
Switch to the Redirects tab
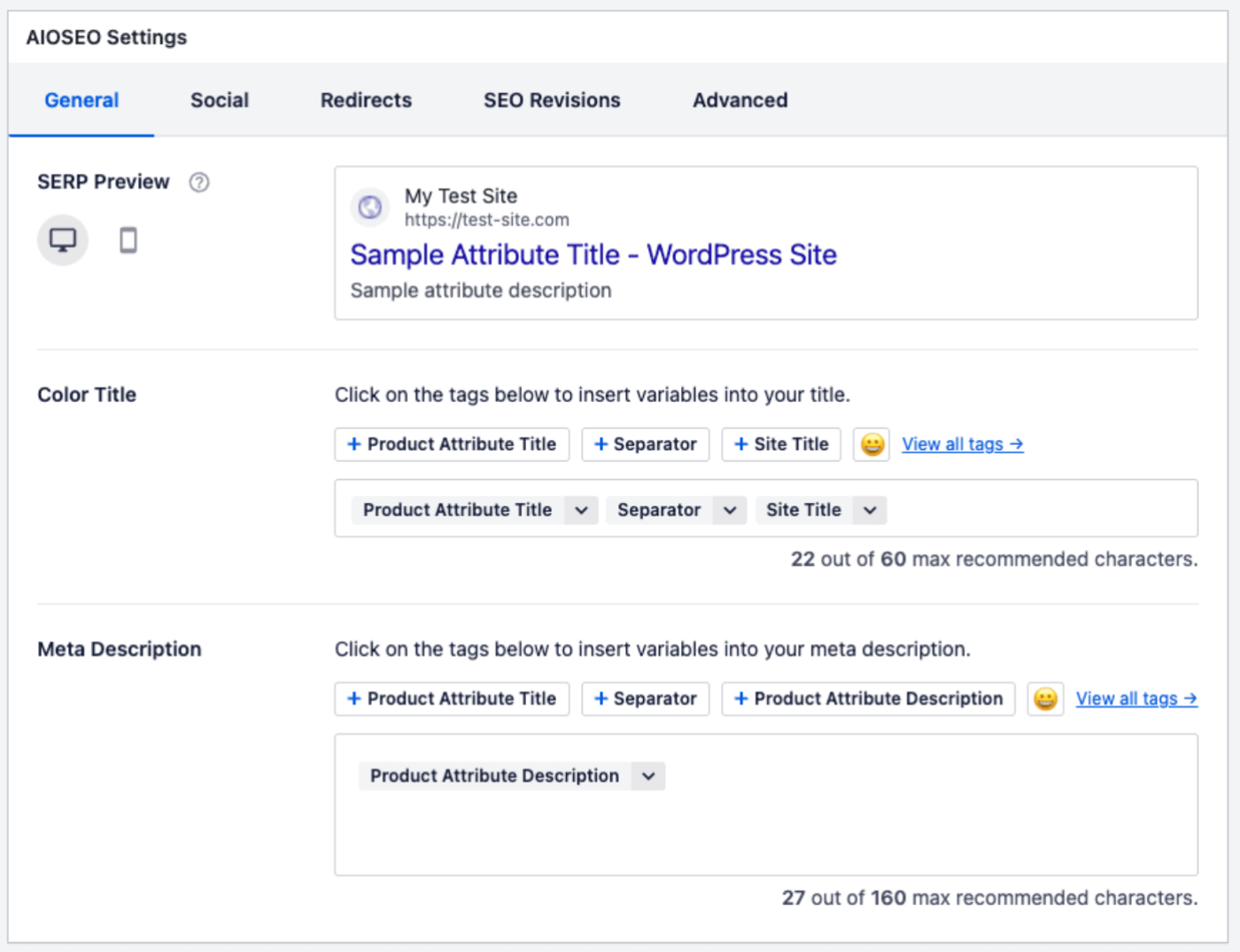click(366, 100)
